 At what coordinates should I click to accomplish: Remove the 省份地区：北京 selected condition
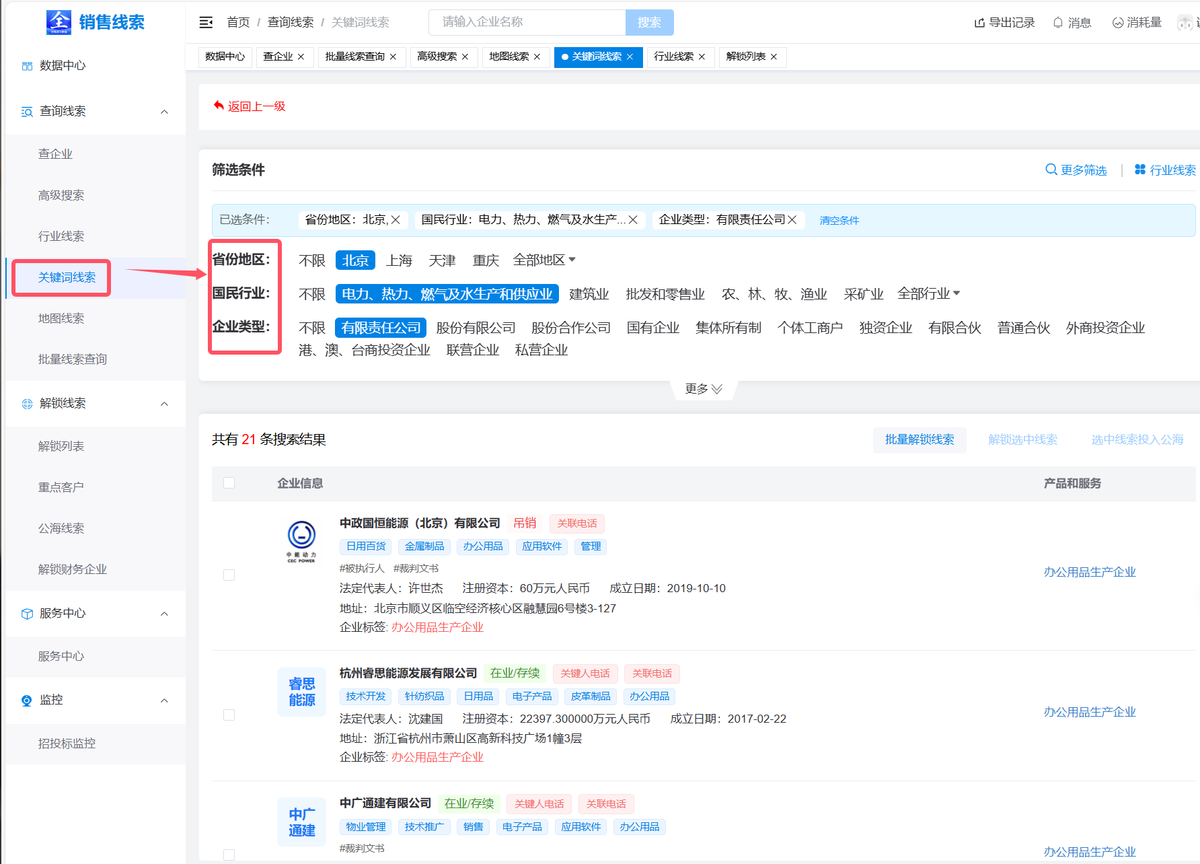click(396, 220)
